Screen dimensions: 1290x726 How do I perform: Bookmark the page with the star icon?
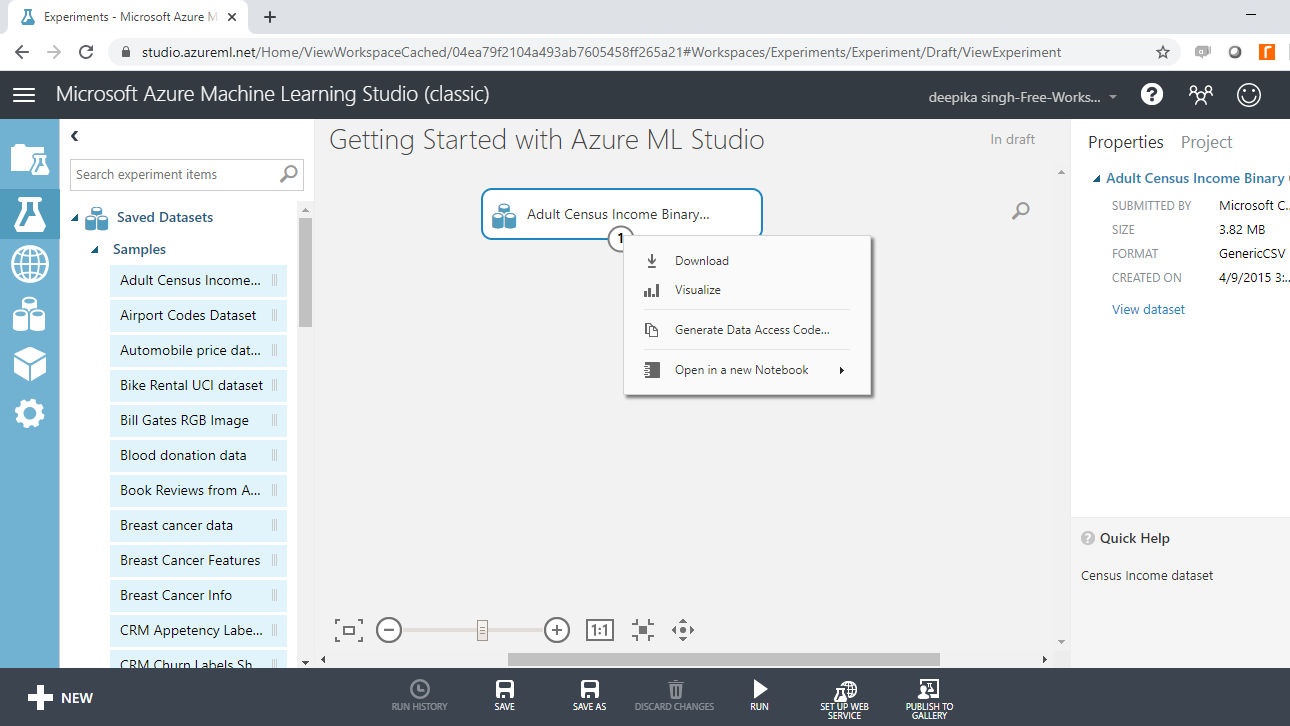(x=1163, y=52)
